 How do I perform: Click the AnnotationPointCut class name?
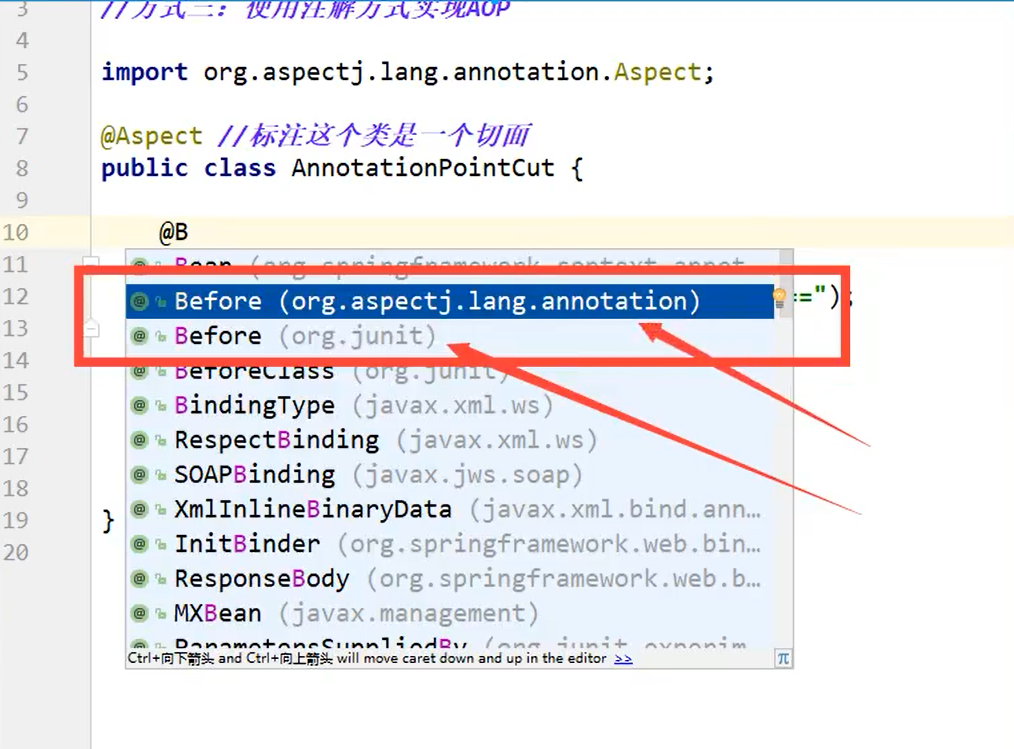423,168
